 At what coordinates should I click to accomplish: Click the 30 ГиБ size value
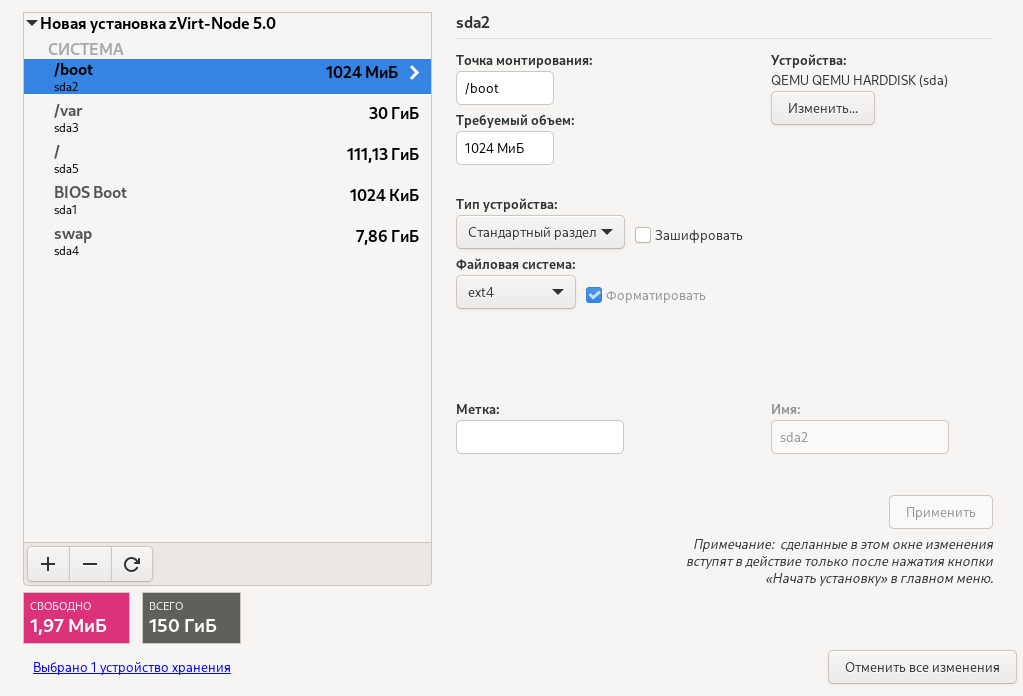[x=393, y=113]
